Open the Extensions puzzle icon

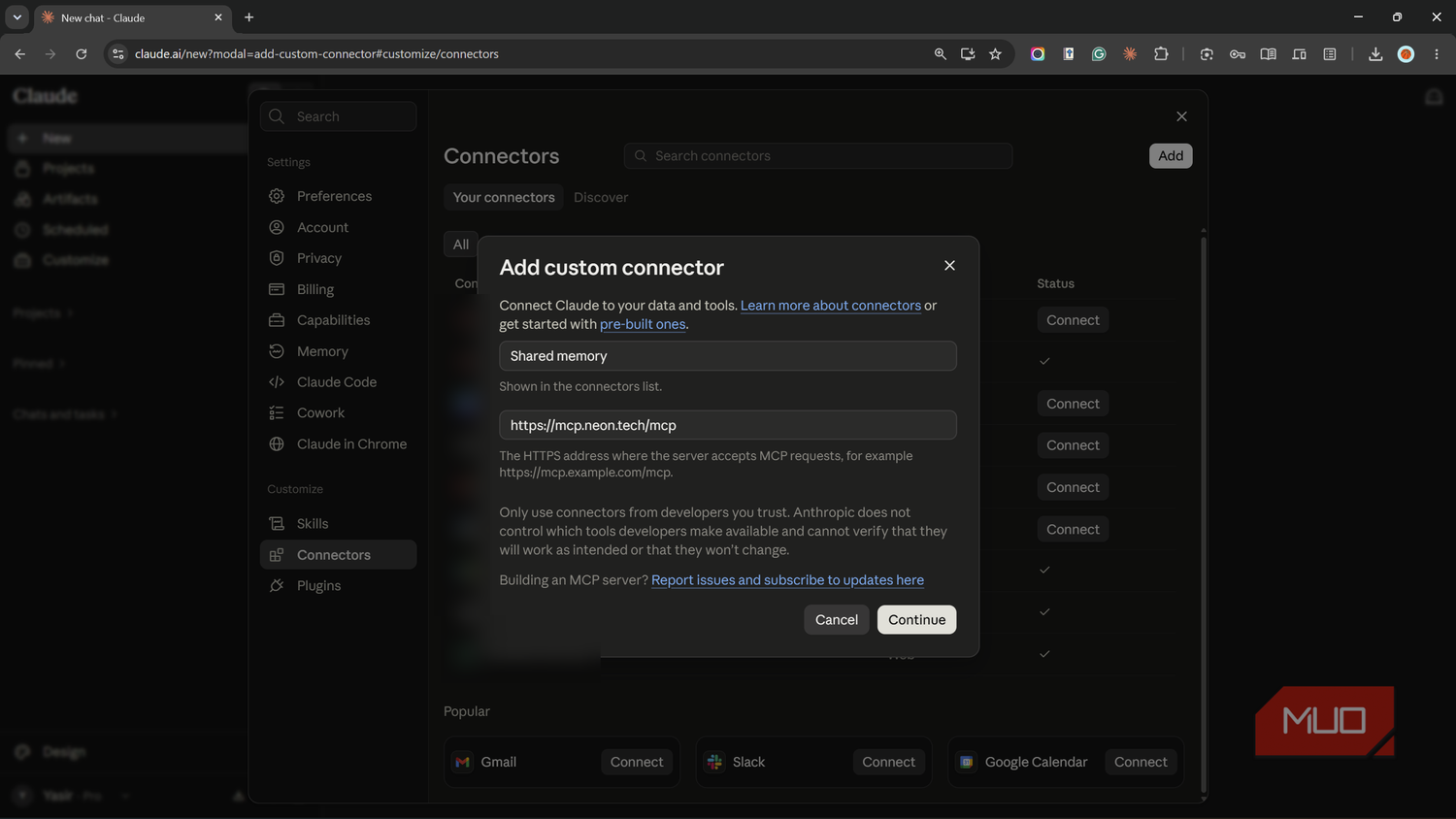point(1161,54)
